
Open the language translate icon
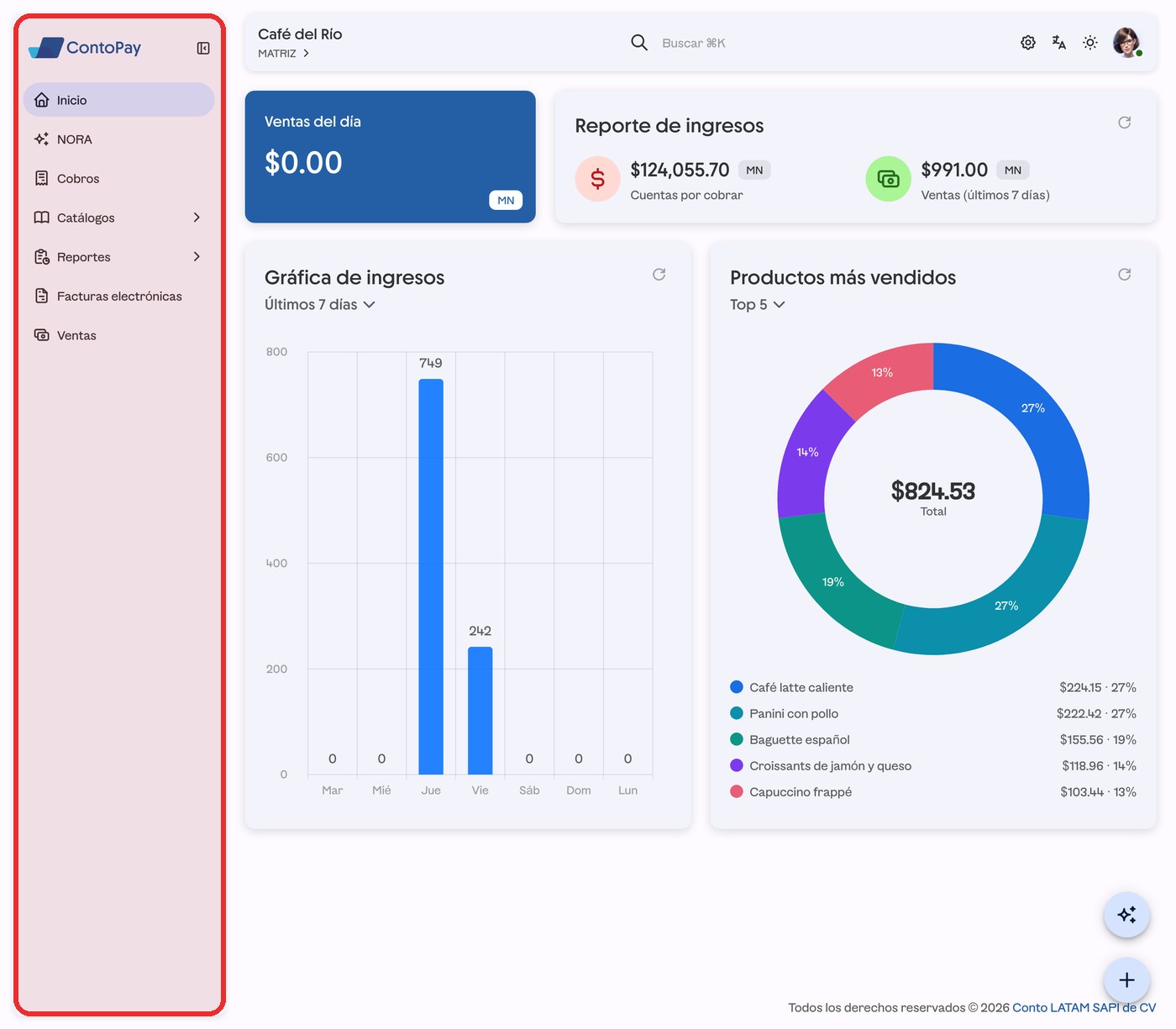(x=1059, y=43)
